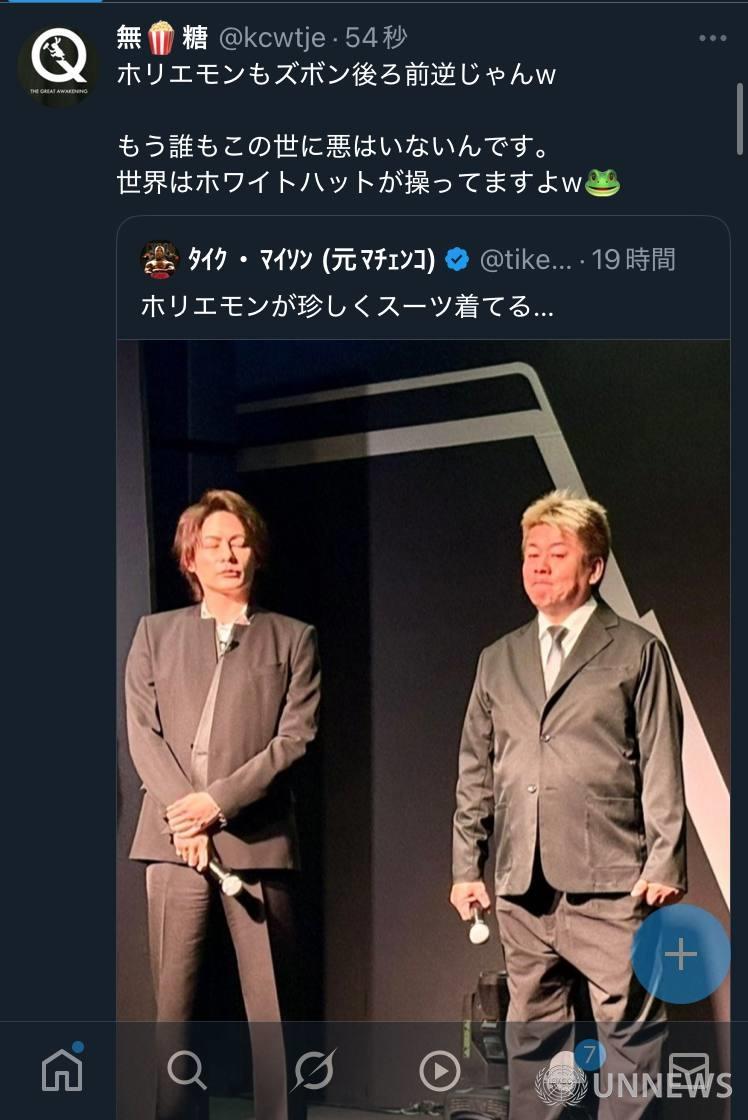The image size is (748, 1120).
Task: Open the quoted post text ホリエモンが珍しくスーツ着てる
Action: [x=346, y=306]
